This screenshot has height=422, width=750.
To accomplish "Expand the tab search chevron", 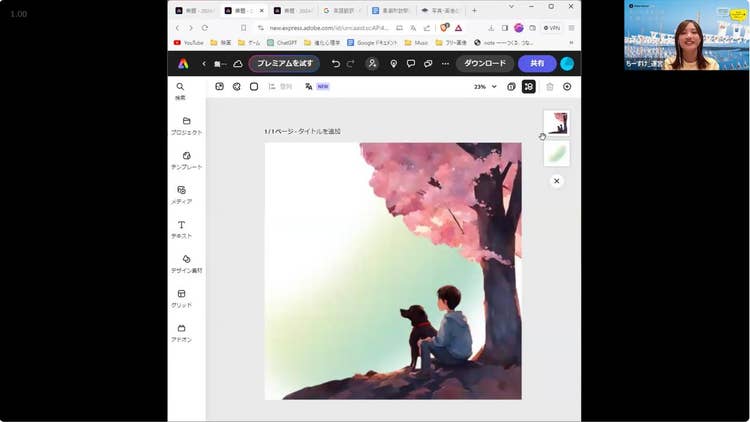I will pyautogui.click(x=511, y=7).
